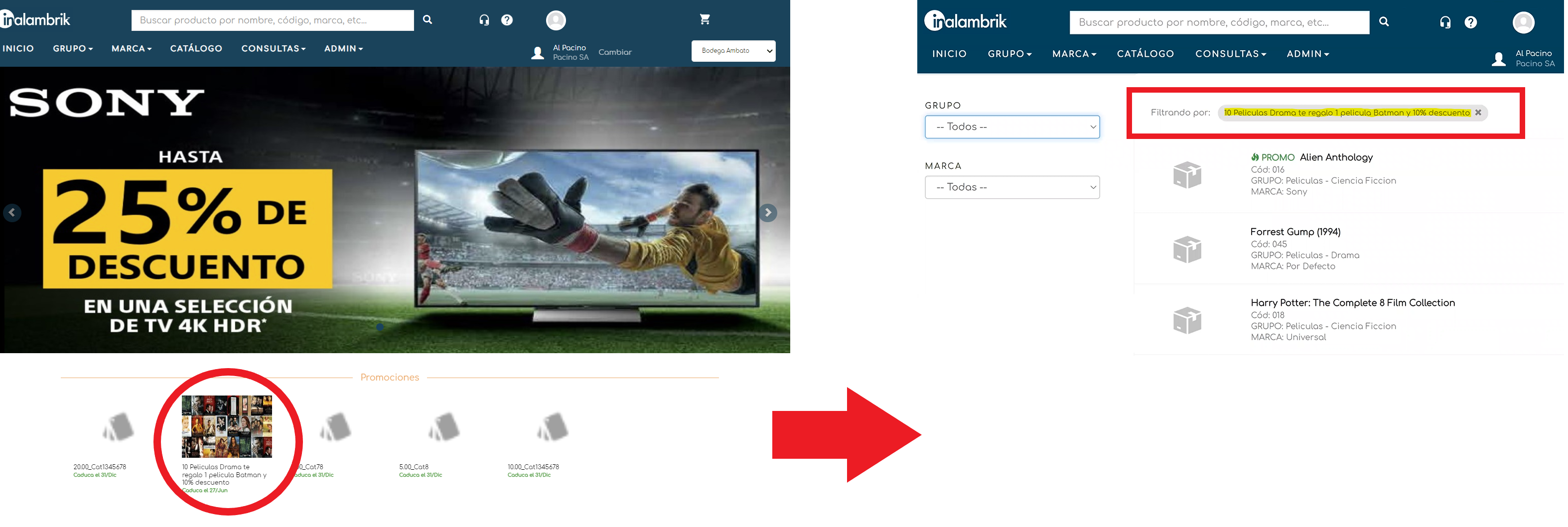
Task: Open CATÁLOGO on the home page nav
Action: (x=196, y=49)
